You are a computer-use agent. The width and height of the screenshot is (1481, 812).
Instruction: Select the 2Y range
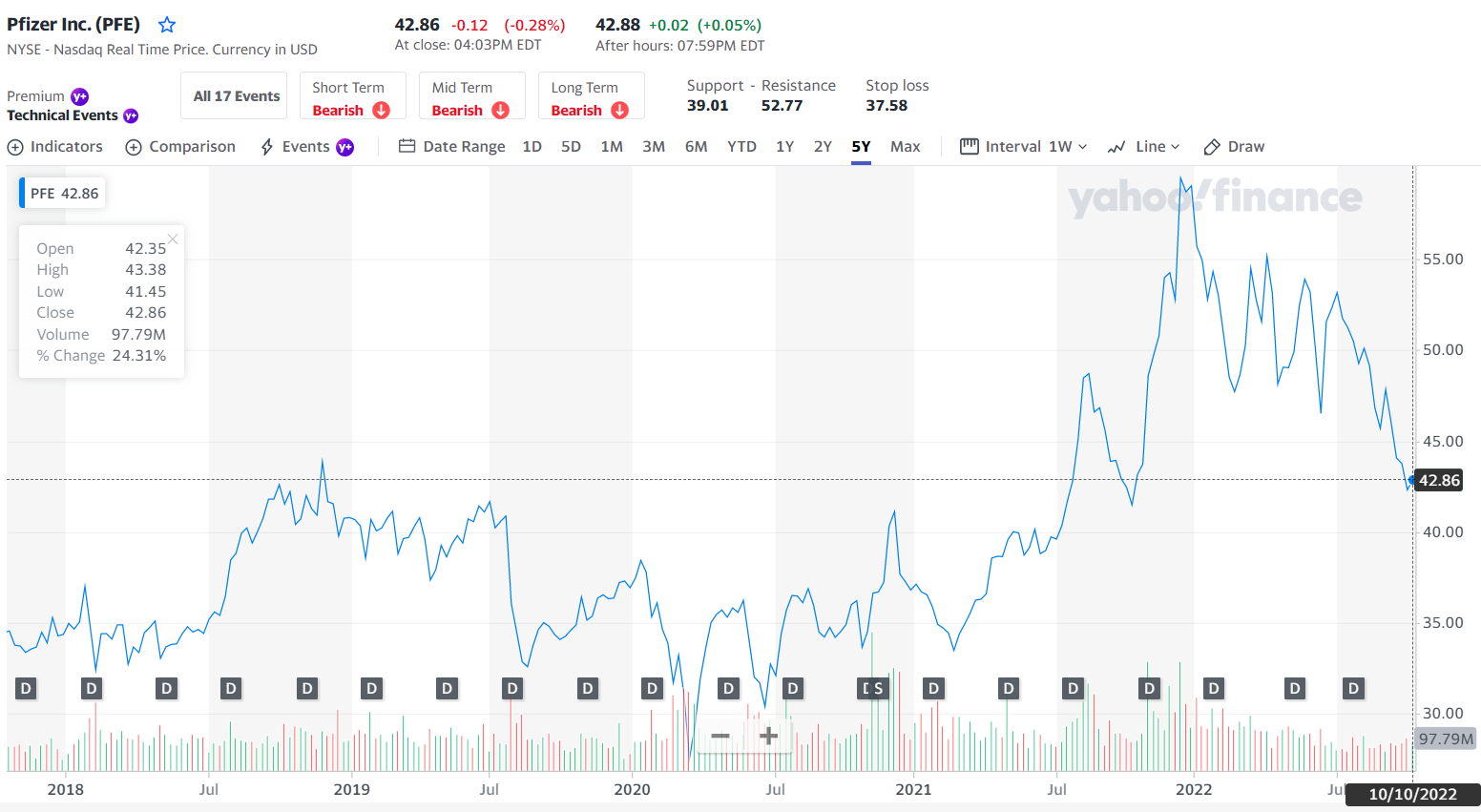tap(823, 147)
